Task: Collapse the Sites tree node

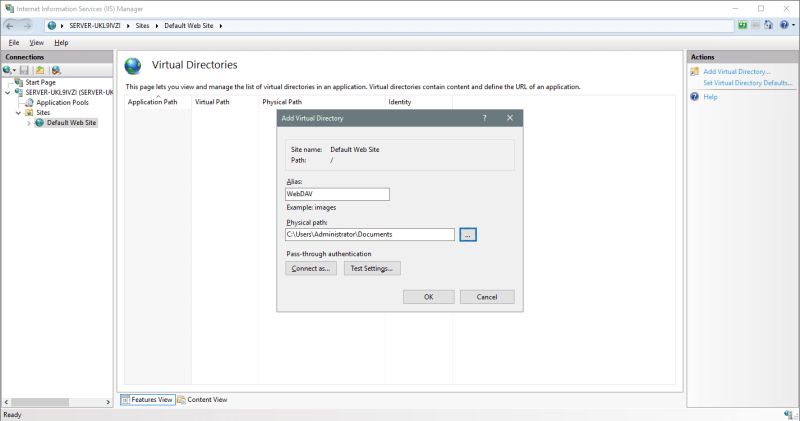Action: click(18, 113)
